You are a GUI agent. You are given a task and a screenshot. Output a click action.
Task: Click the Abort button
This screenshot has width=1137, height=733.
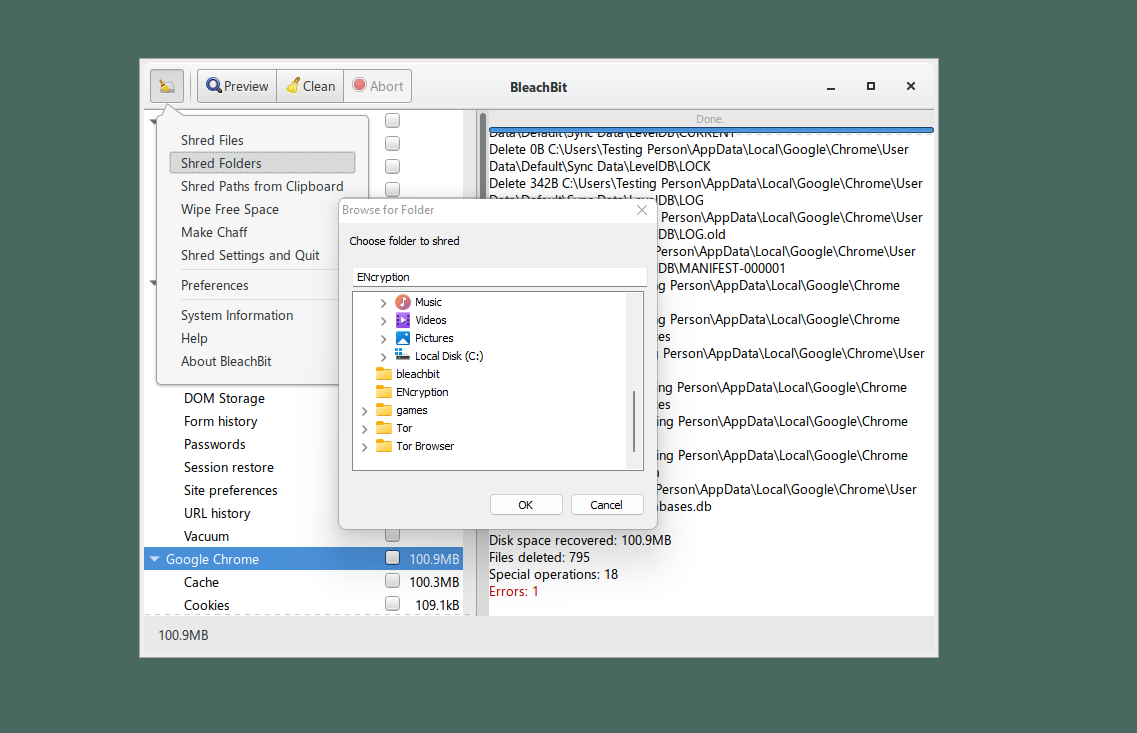tap(378, 86)
